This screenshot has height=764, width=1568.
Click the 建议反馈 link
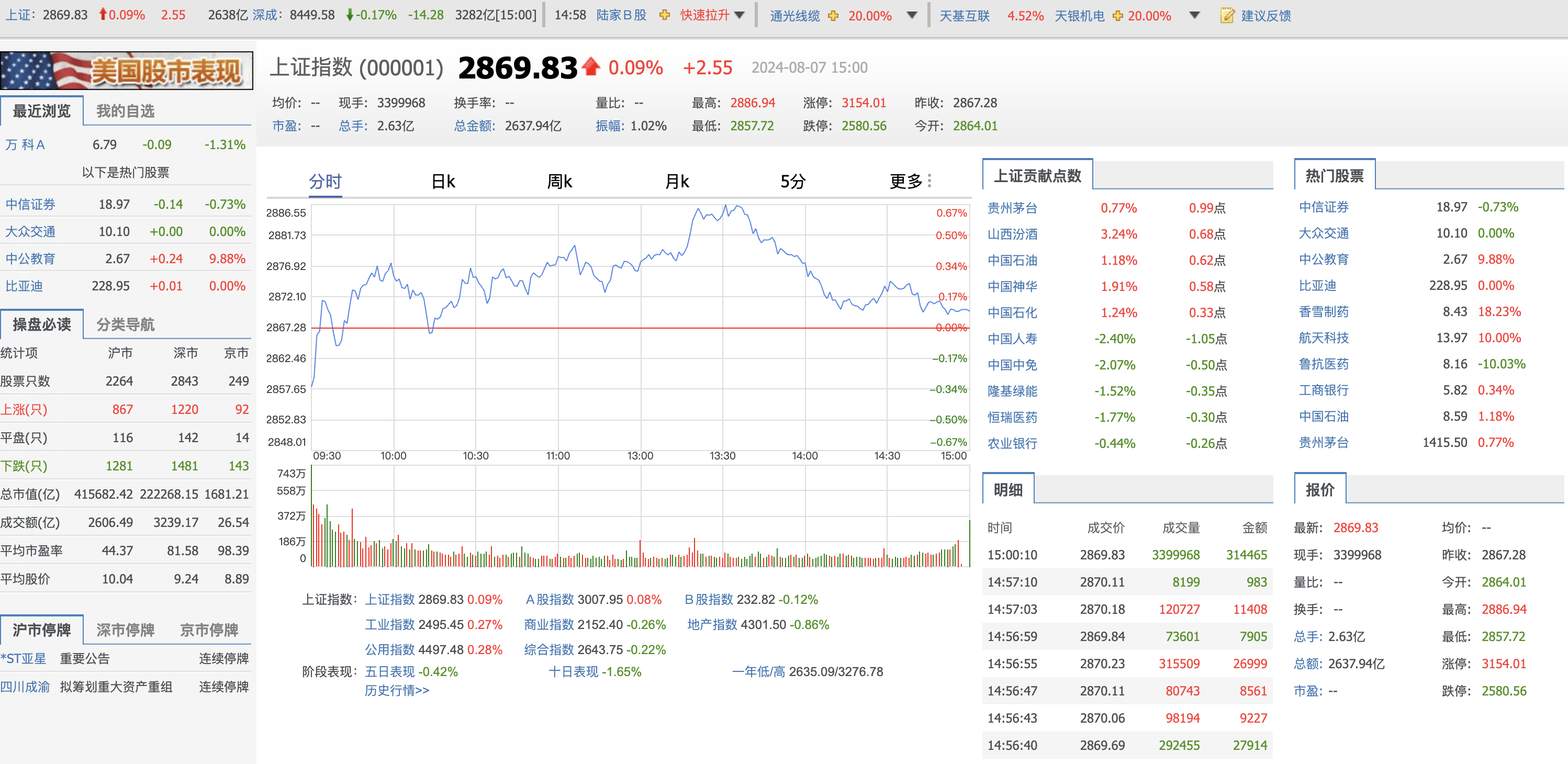1265,16
